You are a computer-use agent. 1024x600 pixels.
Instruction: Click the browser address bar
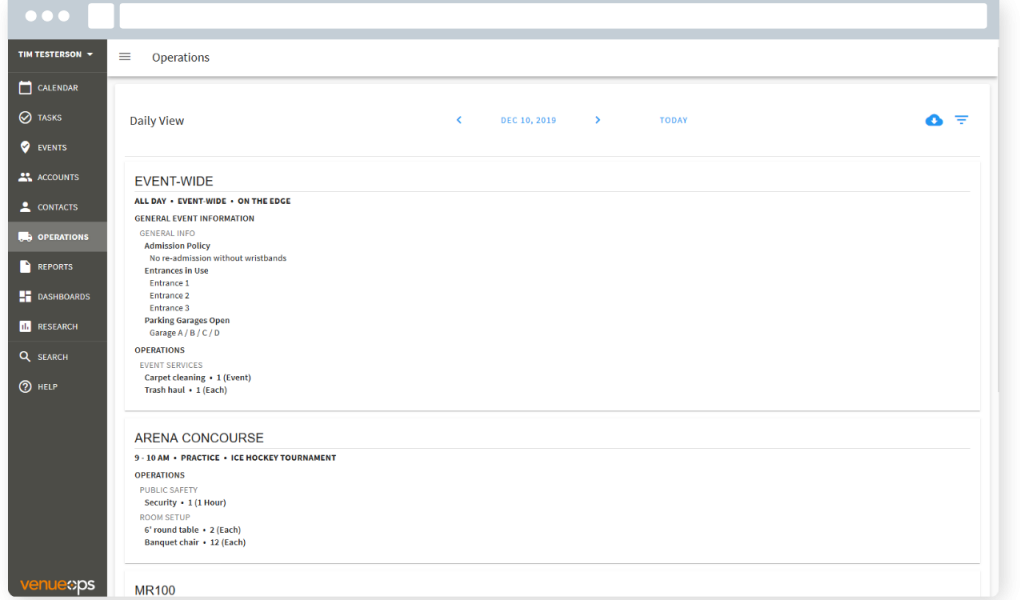click(x=552, y=16)
